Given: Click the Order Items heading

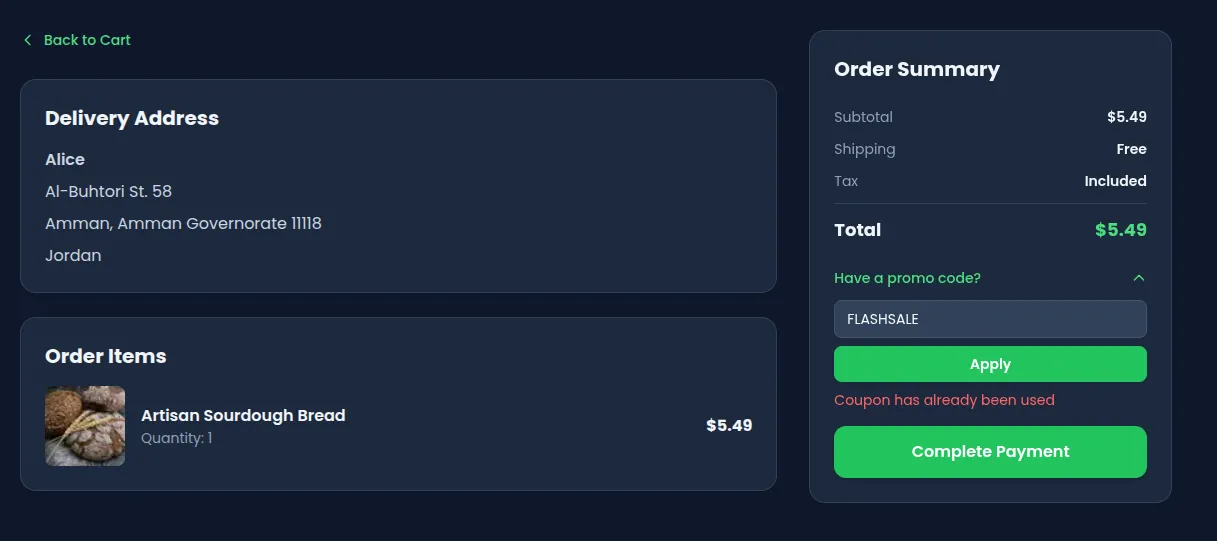Looking at the screenshot, I should pyautogui.click(x=106, y=356).
